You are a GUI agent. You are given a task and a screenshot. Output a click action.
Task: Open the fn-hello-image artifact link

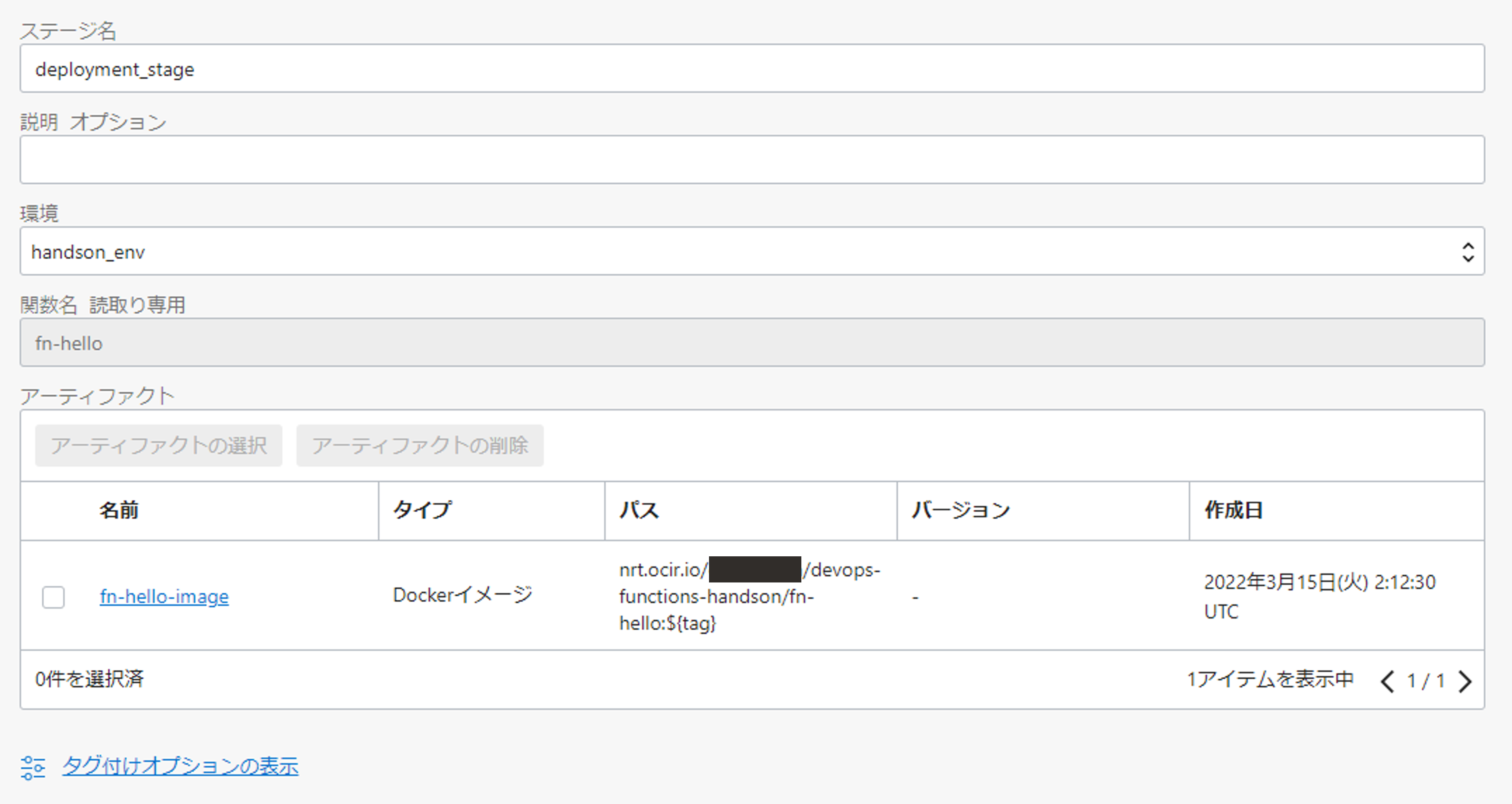coord(164,597)
